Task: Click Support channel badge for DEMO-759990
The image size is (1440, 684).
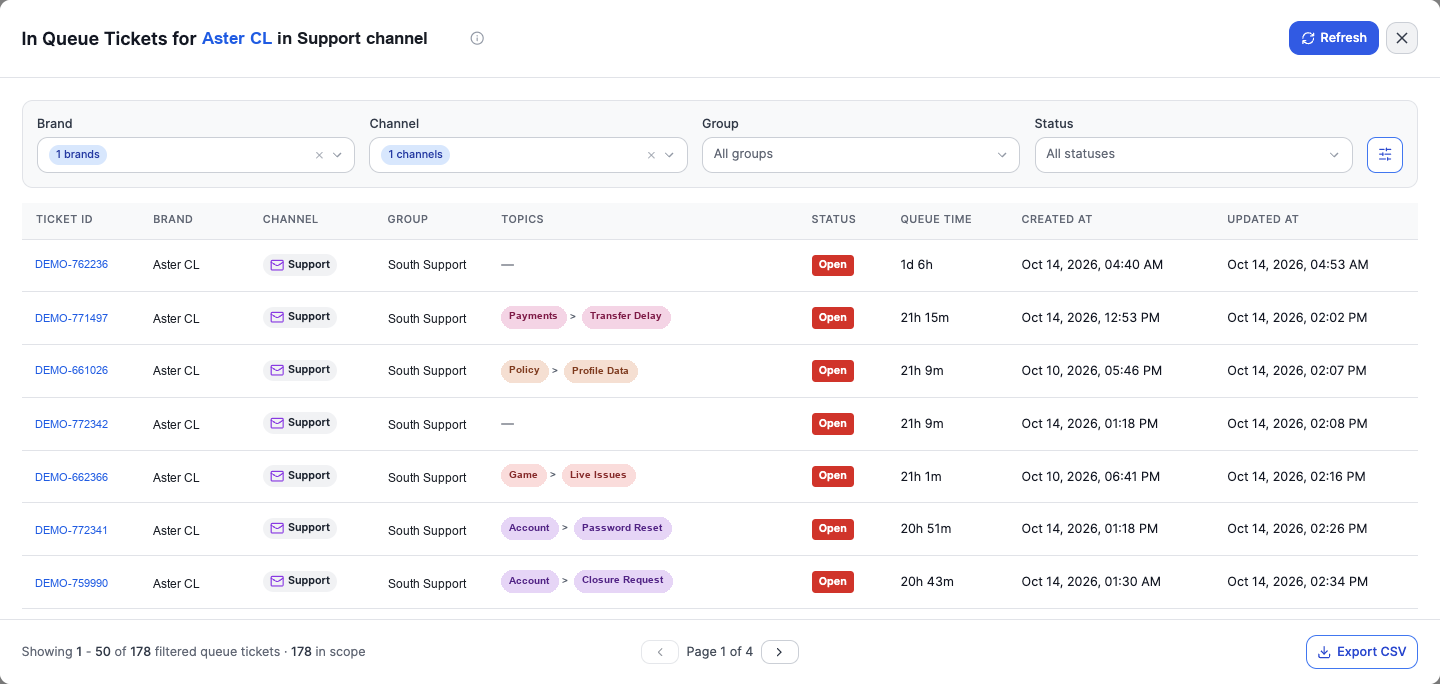Action: click(300, 581)
